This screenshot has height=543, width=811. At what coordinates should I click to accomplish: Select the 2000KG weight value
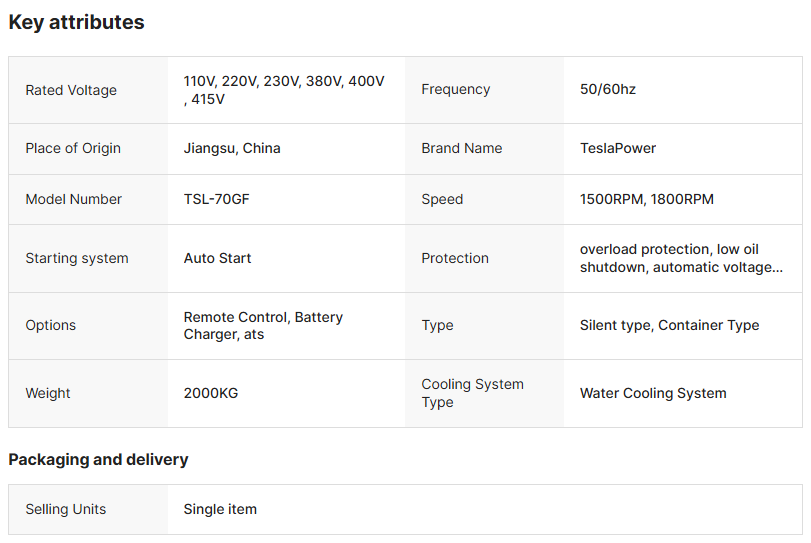pos(211,393)
